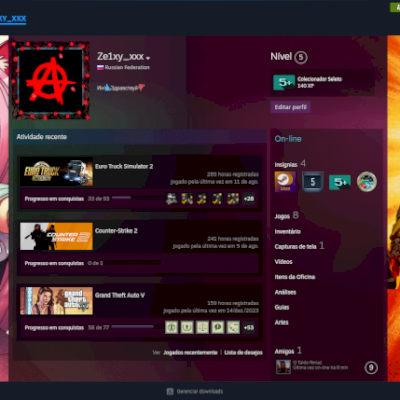The height and width of the screenshot is (400, 400).
Task: View third Euro Truck Simulator 2 achievement icon
Action: (x=202, y=199)
